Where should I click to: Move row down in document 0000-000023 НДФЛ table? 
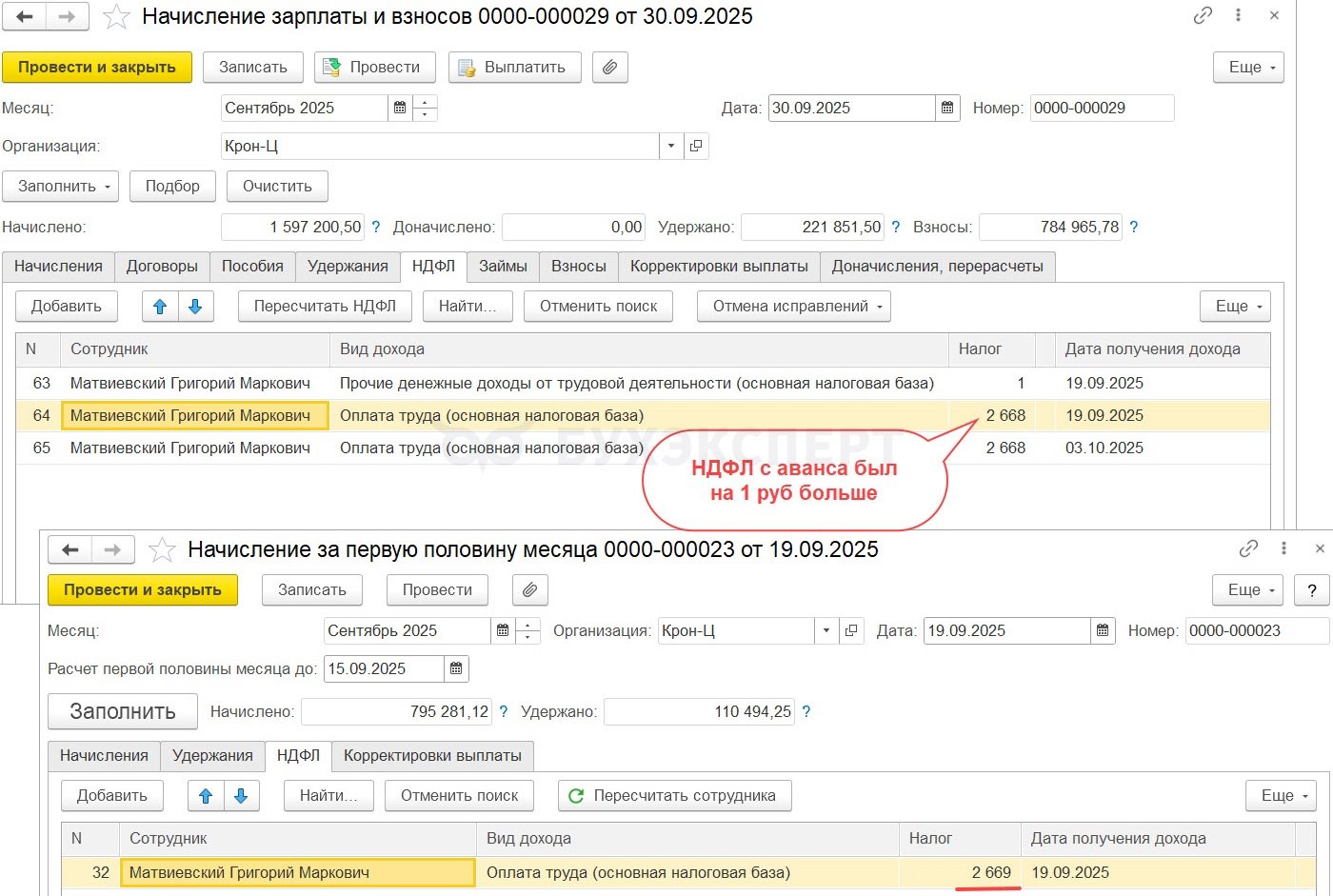[x=241, y=796]
